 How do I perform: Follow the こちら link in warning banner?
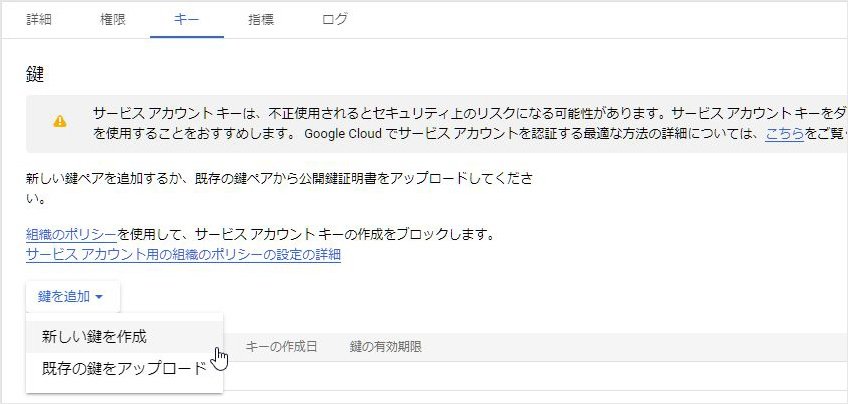(x=784, y=132)
